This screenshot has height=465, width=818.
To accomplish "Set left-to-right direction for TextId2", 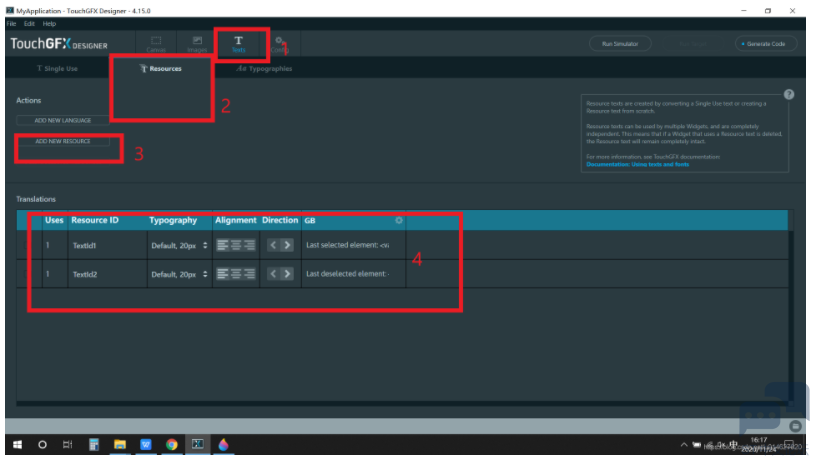I will tap(287, 274).
